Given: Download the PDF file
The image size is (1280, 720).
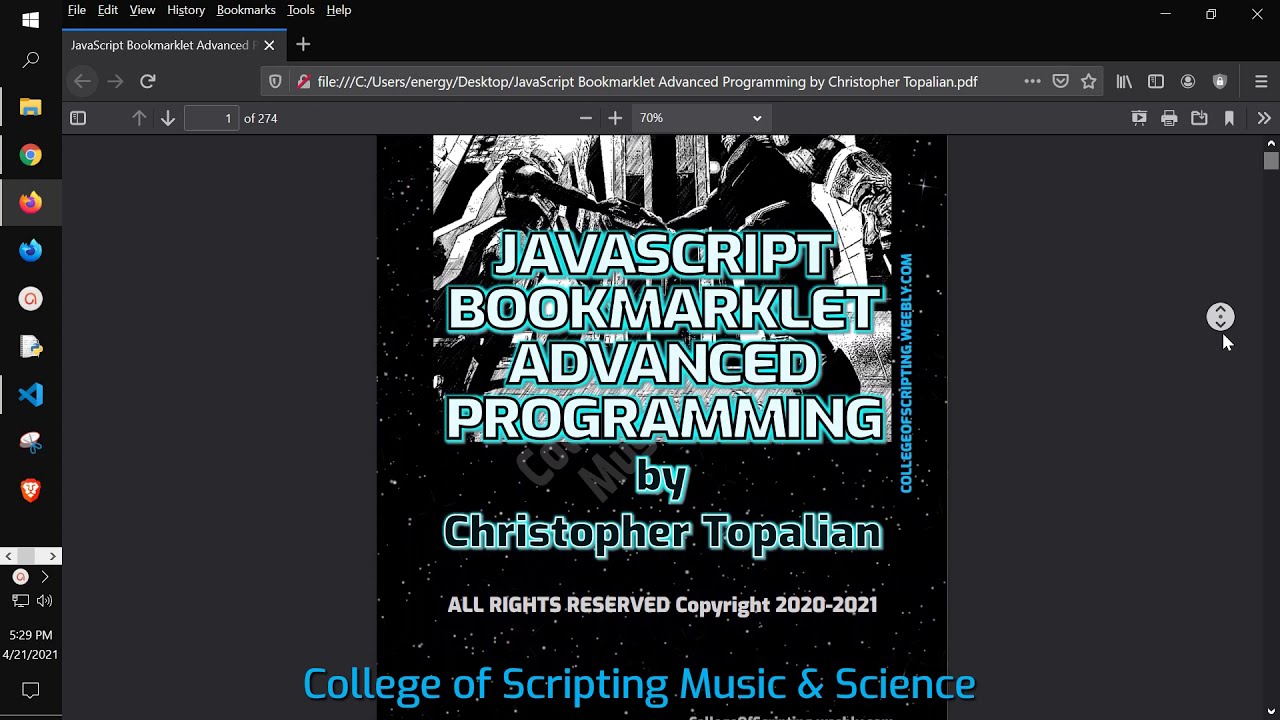Looking at the screenshot, I should point(1199,118).
